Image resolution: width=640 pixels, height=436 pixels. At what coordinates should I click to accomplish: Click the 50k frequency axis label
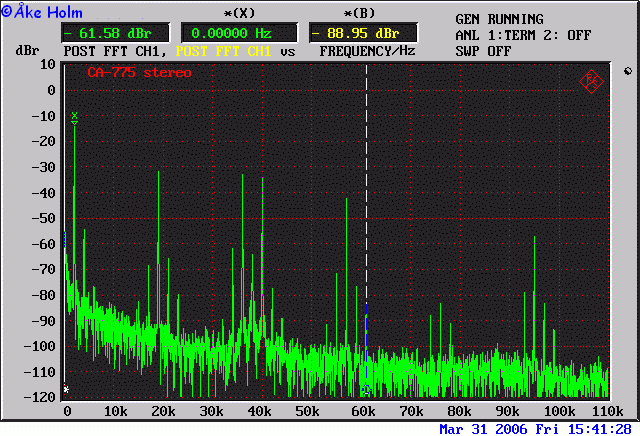click(307, 411)
